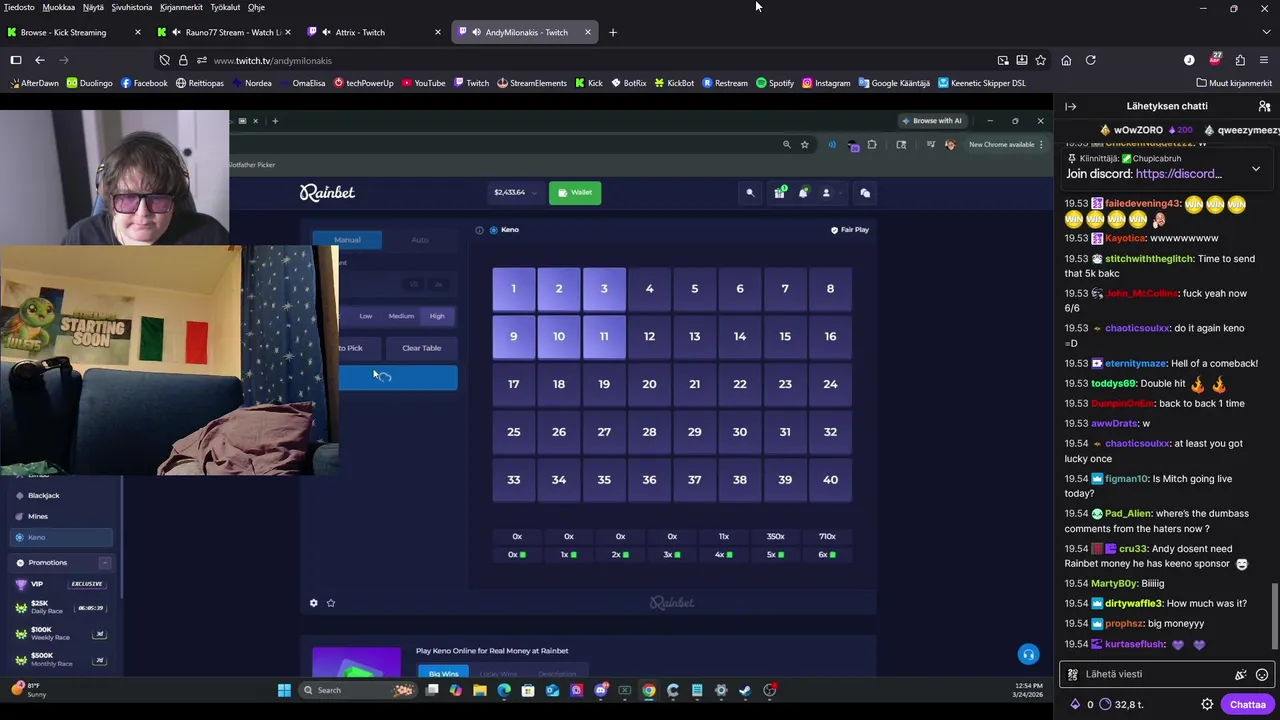This screenshot has height=720, width=1280.
Task: Favorite the Keno game with star icon
Action: pos(331,603)
